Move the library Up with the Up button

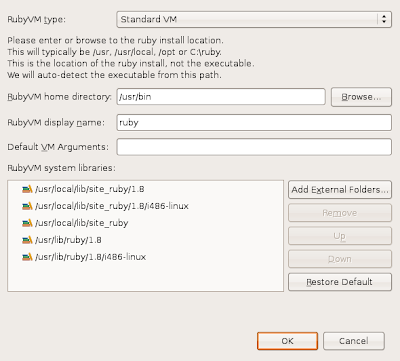click(x=340, y=236)
